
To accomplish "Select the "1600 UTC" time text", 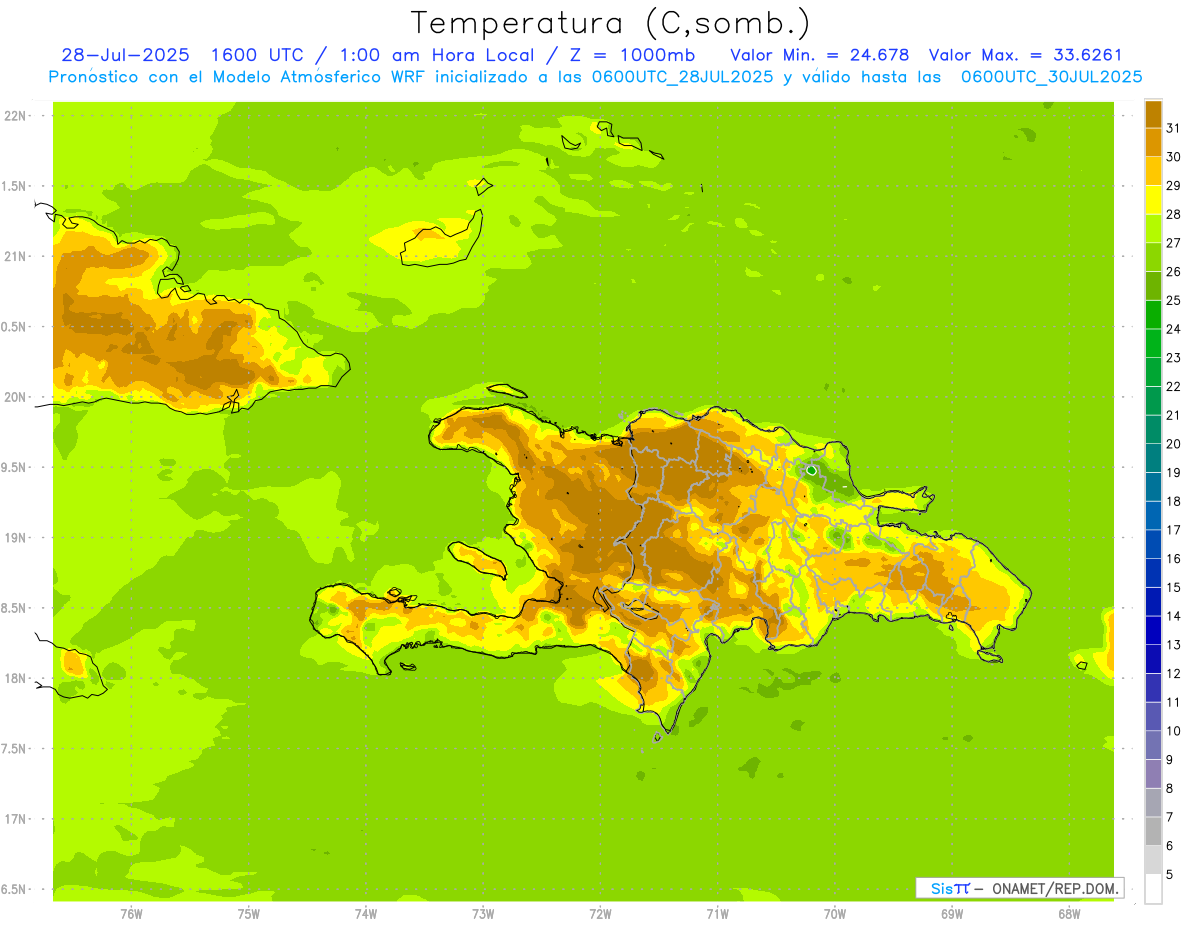I will [x=255, y=55].
